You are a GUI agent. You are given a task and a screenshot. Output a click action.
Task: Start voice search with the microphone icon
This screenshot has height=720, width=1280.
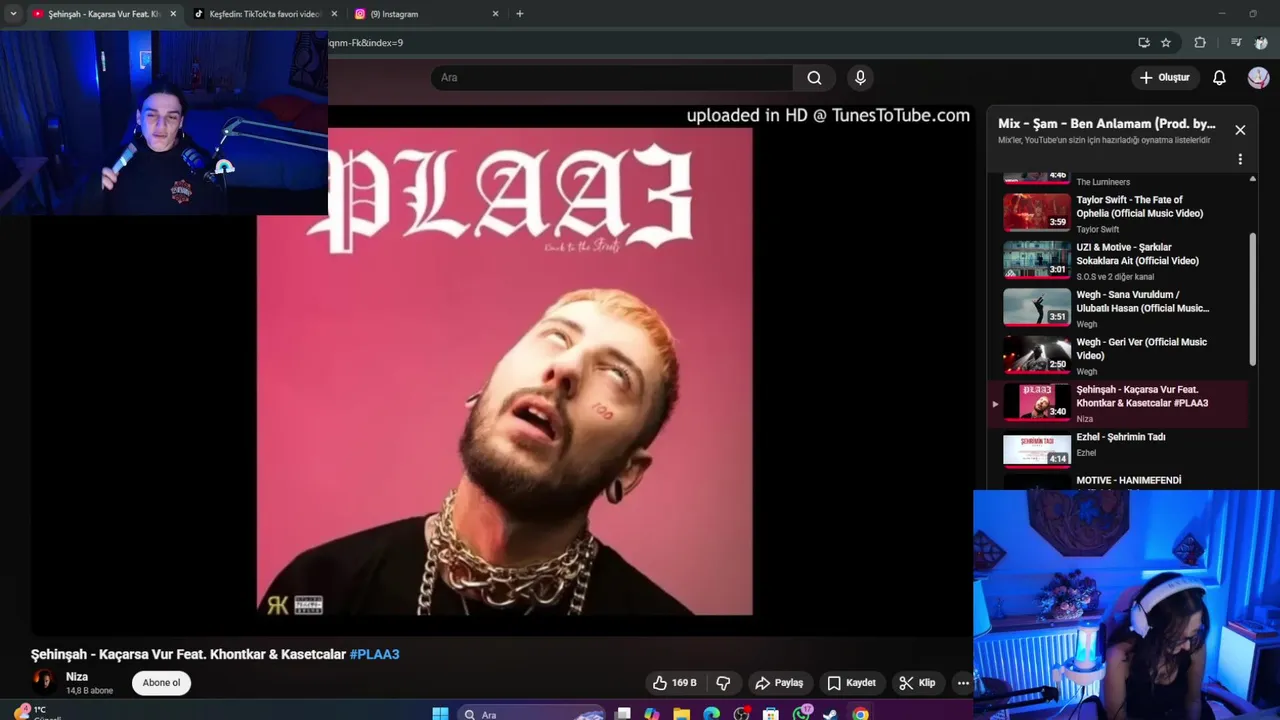coord(860,78)
